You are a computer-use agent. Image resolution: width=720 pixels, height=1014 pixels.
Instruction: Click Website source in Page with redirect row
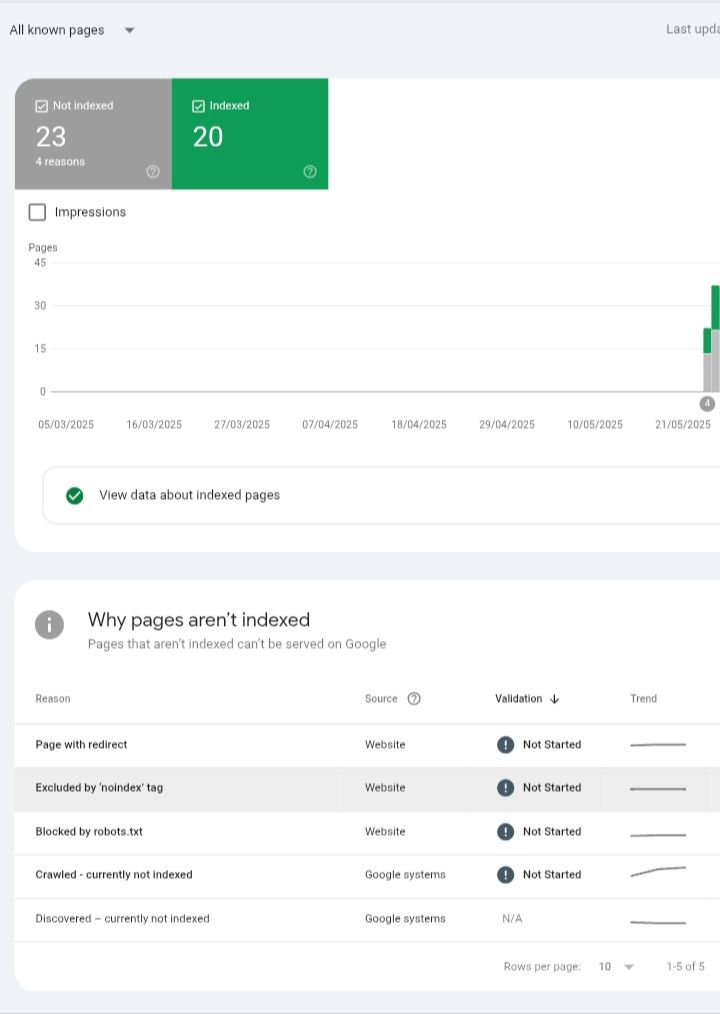coord(385,744)
